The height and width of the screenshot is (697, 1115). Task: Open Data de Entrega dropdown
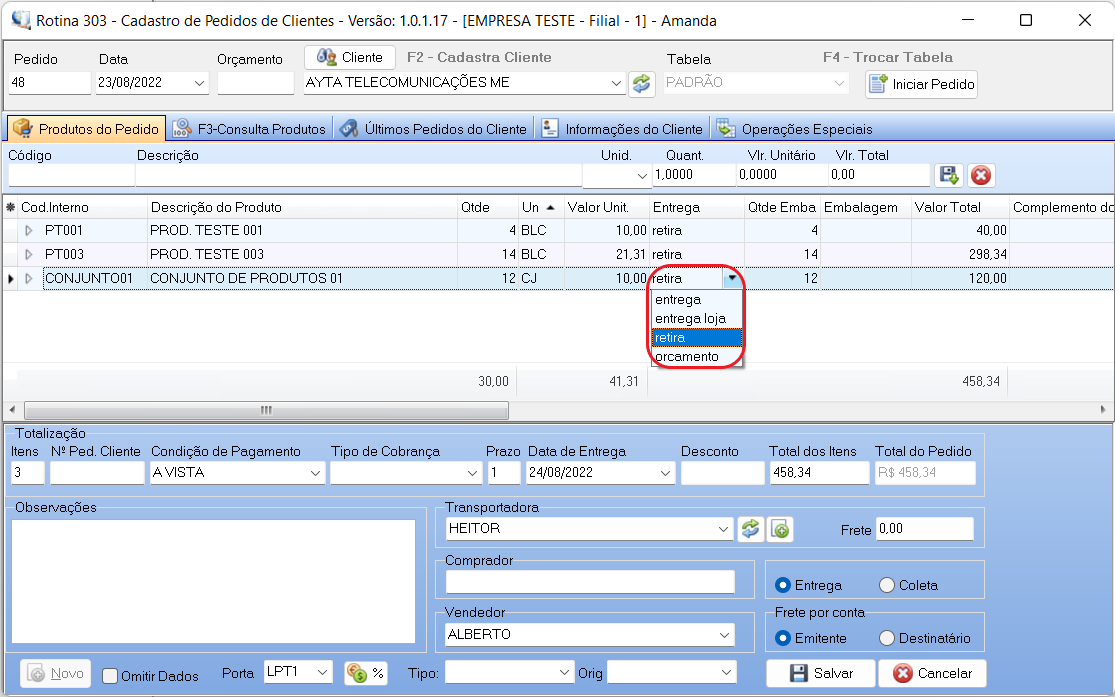[x=665, y=473]
